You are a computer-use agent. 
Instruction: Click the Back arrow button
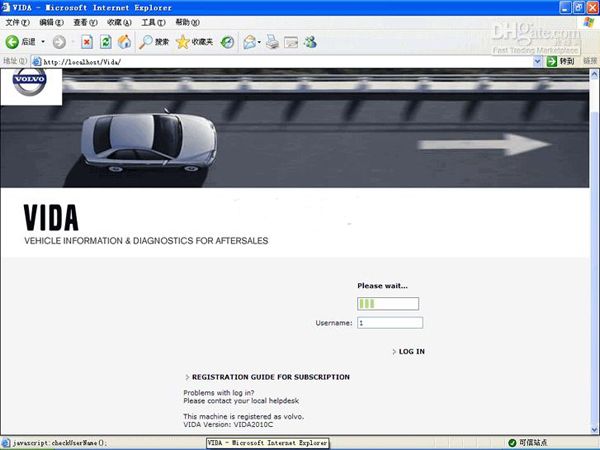[x=13, y=42]
